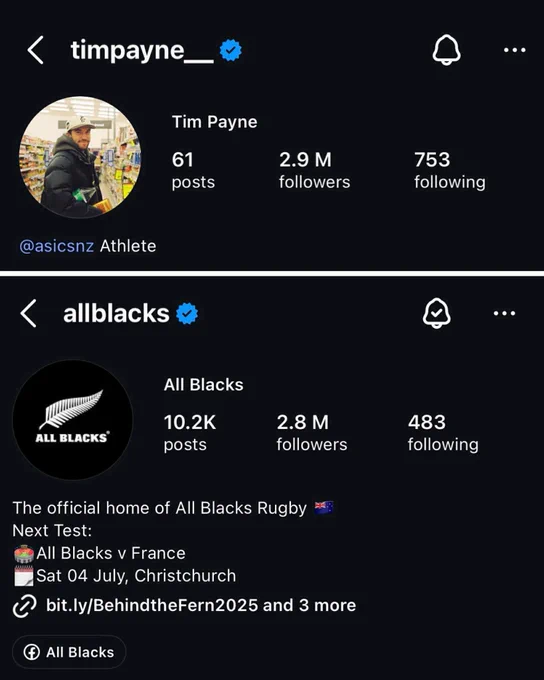The image size is (544, 680).
Task: View All Blacks 2.8 M followers
Action: tap(312, 432)
